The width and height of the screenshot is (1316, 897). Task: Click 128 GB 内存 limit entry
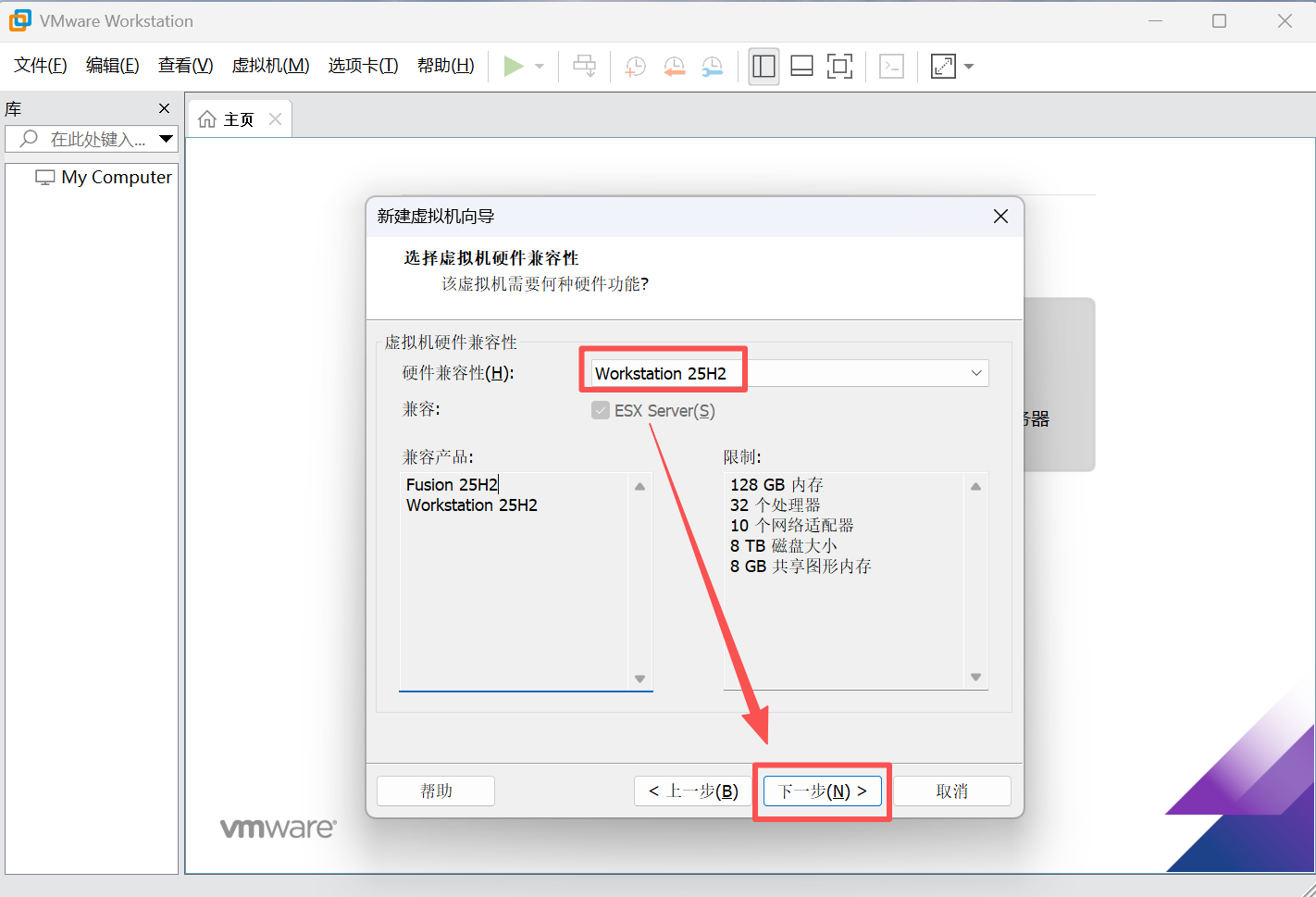[x=776, y=484]
